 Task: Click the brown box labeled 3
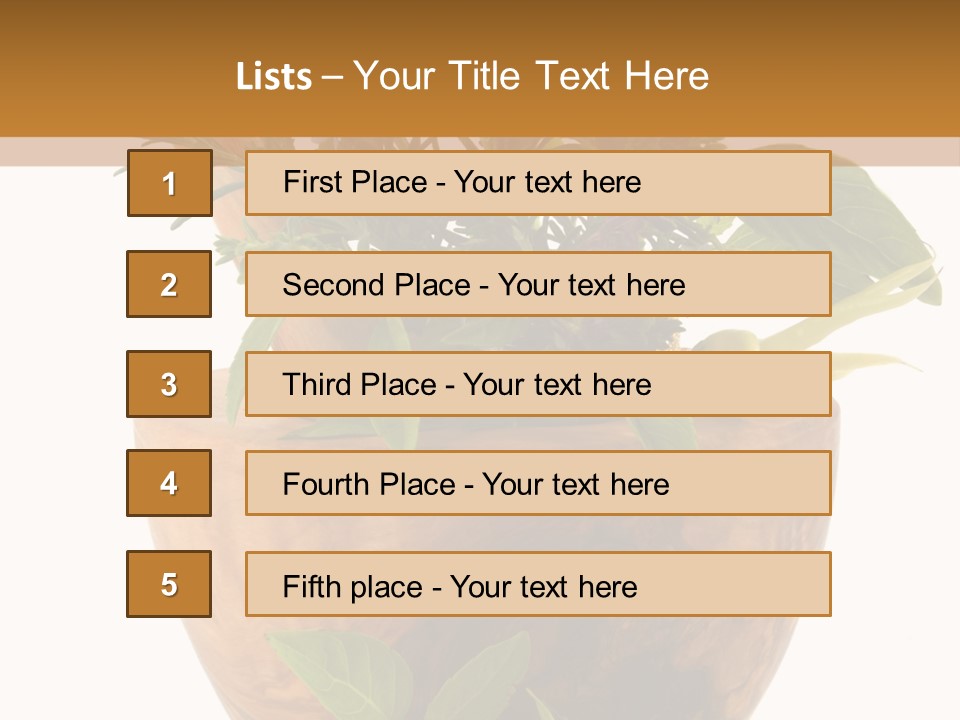[169, 384]
